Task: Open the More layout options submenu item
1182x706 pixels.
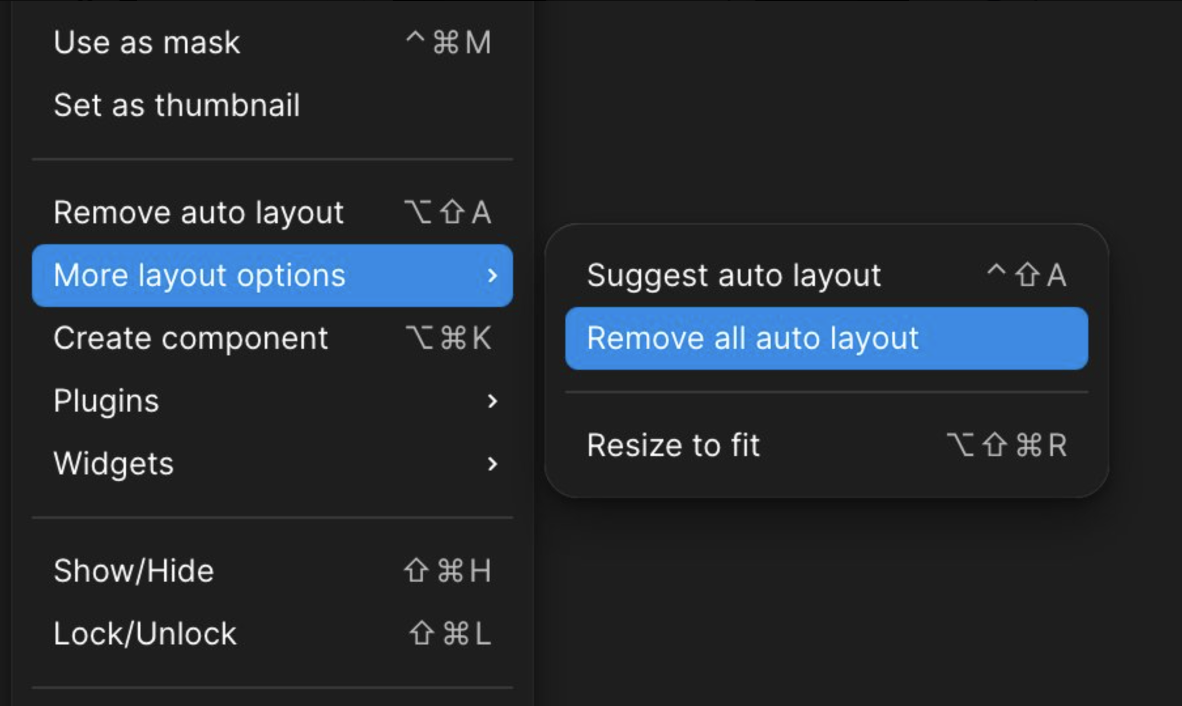Action: point(200,276)
